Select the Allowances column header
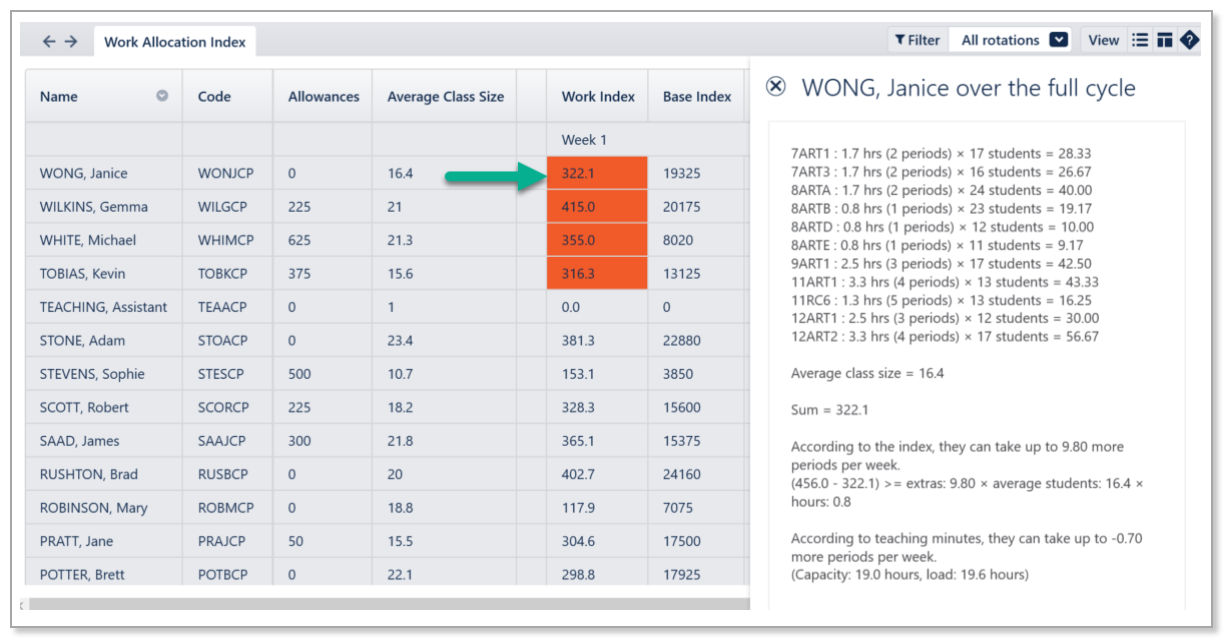Image resolution: width=1230 pixels, height=642 pixels. click(x=323, y=97)
